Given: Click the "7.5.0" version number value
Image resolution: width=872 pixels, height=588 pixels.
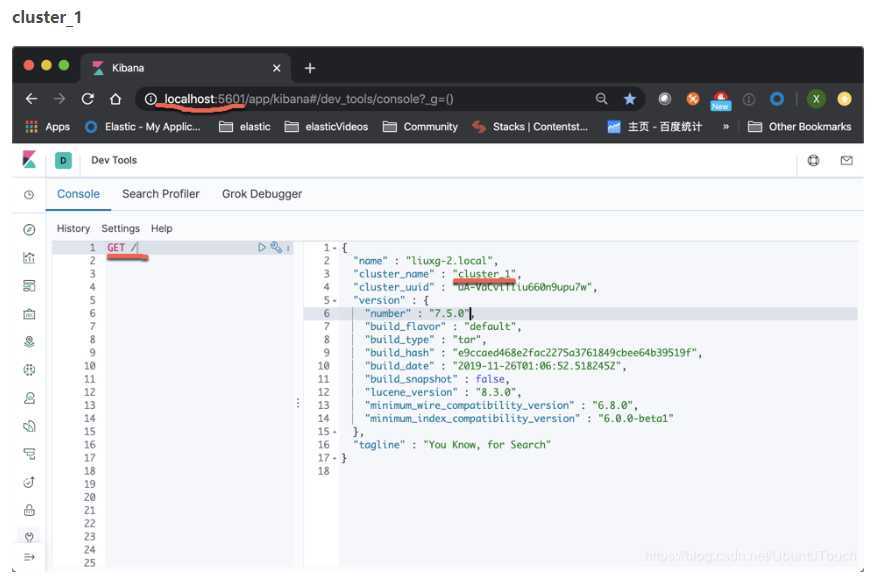Looking at the screenshot, I should coord(449,313).
